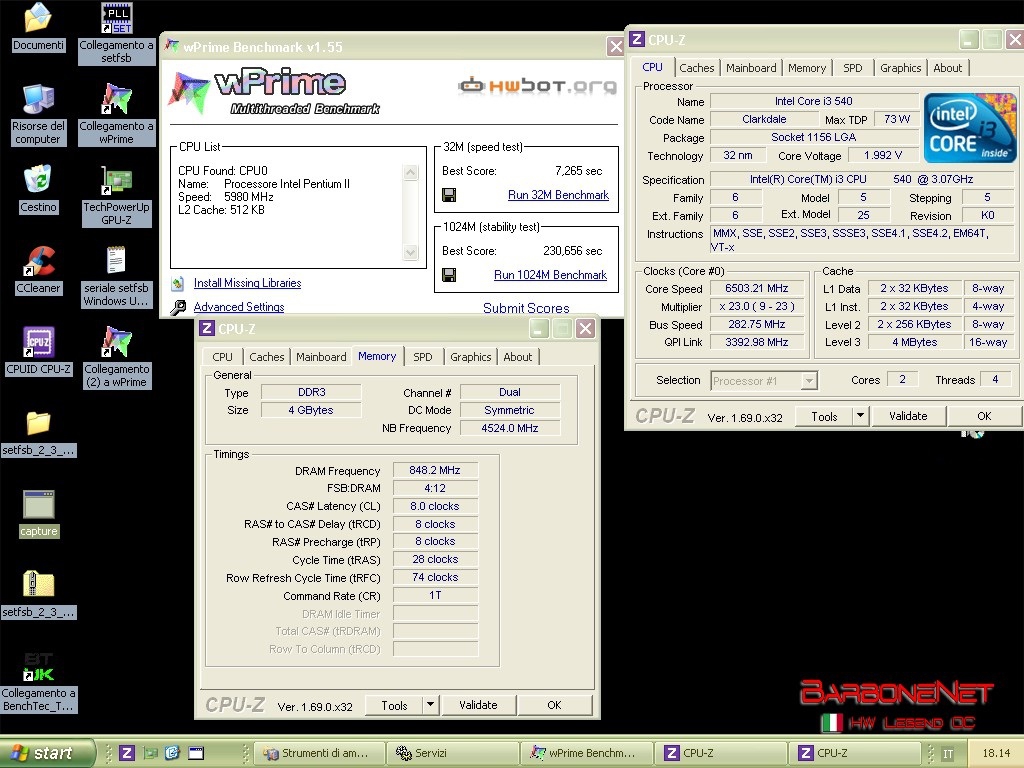Click the save icon for 1024M score
Screen dimensions: 1024x768
(449, 275)
